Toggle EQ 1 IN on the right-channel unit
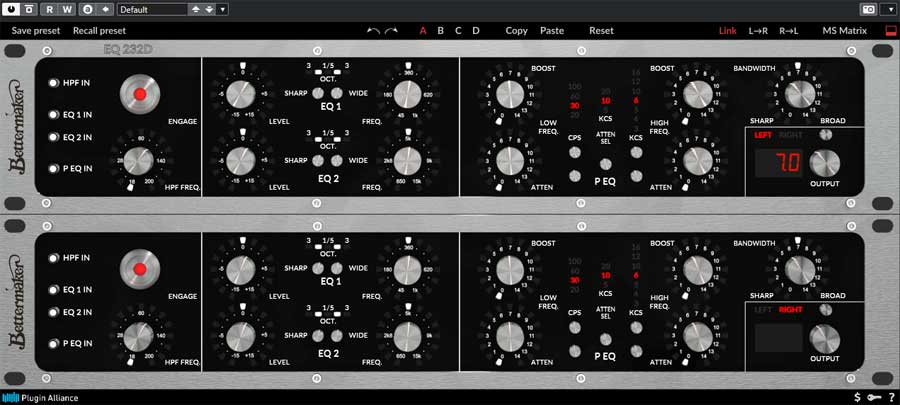 coord(54,290)
